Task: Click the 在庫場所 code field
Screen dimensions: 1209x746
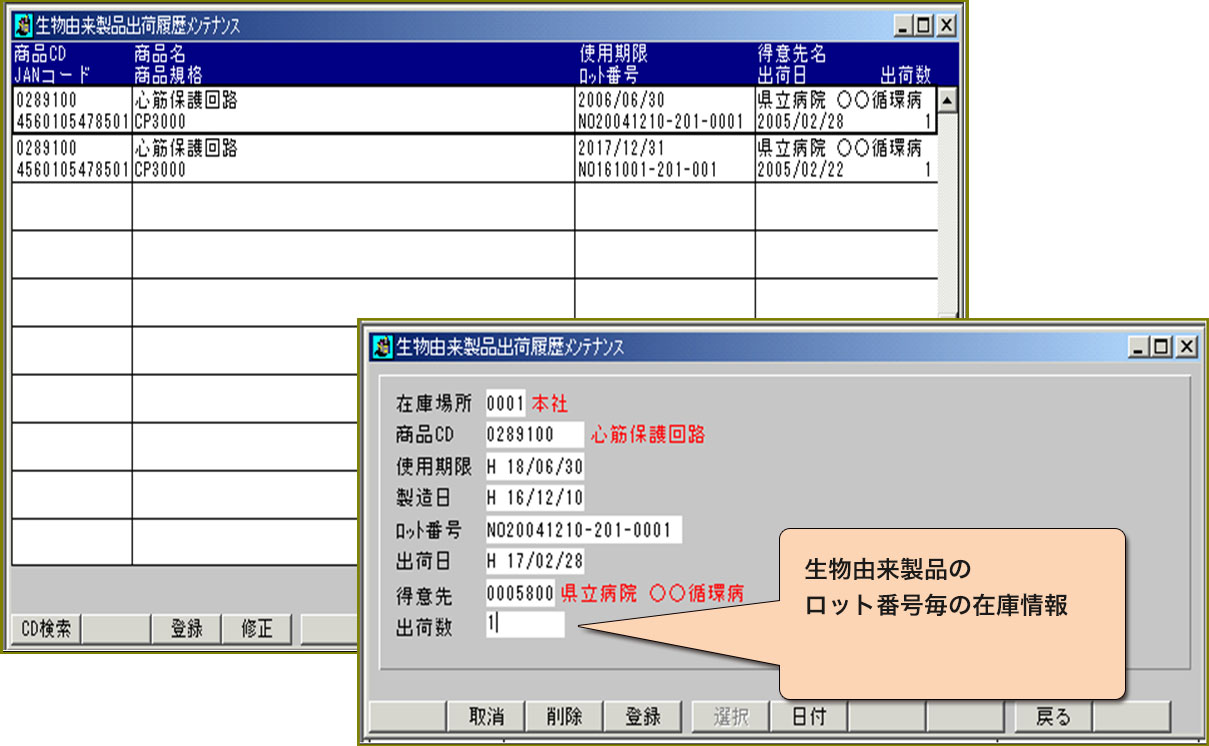Action: [x=505, y=404]
